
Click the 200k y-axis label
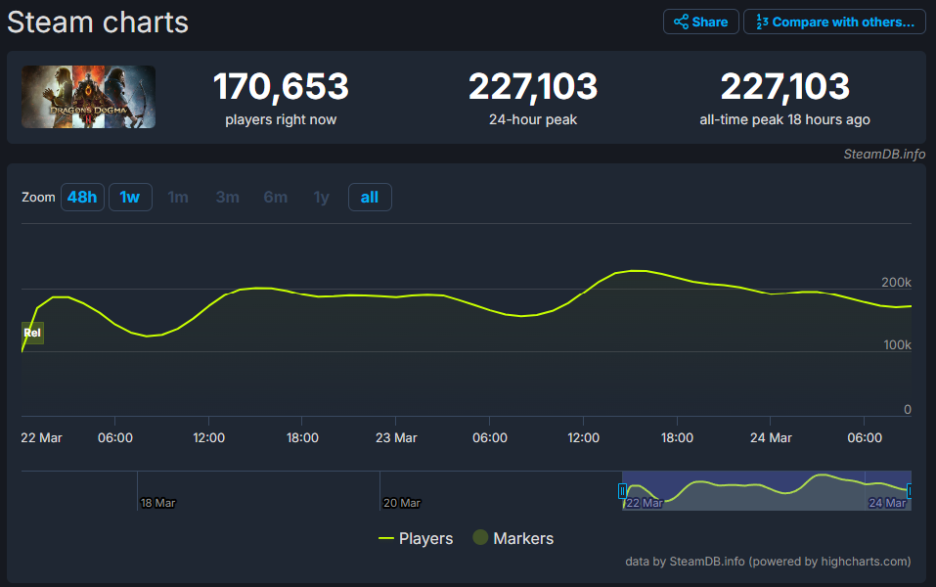click(x=896, y=282)
